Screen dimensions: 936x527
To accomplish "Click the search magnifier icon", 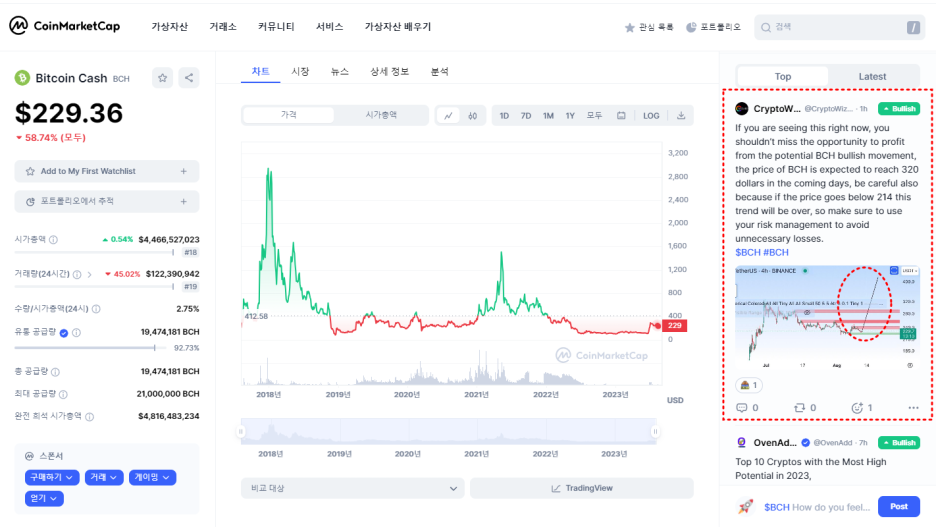I will coord(766,27).
